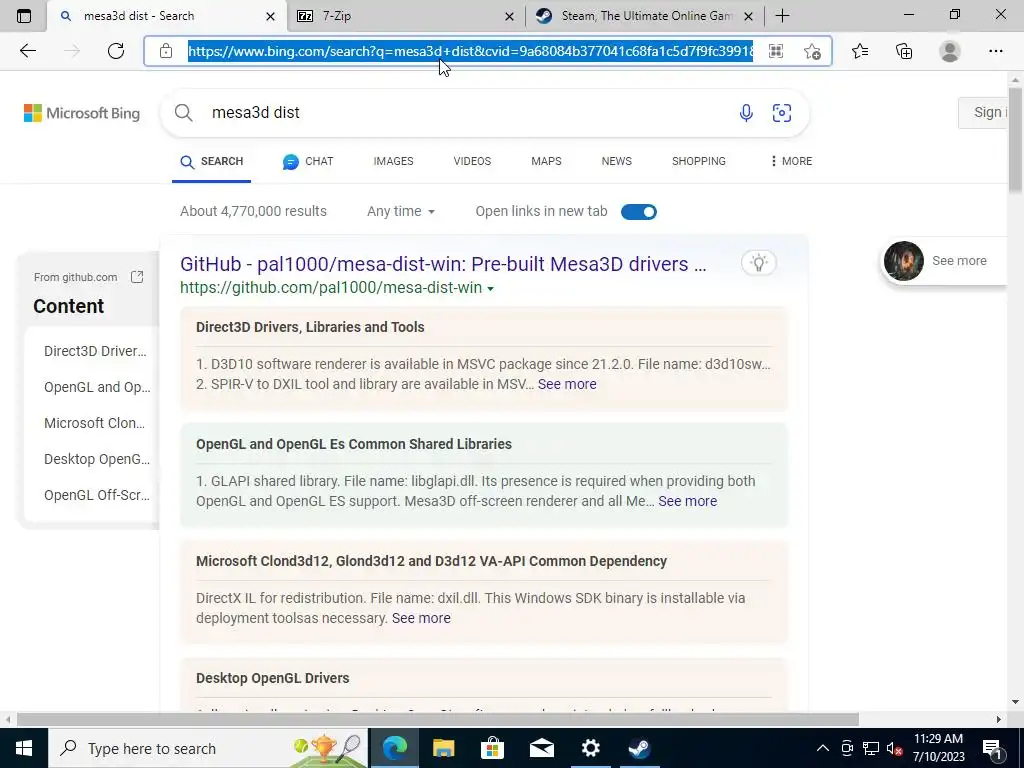Open visual search camera icon
The height and width of the screenshot is (768, 1024).
pos(782,112)
